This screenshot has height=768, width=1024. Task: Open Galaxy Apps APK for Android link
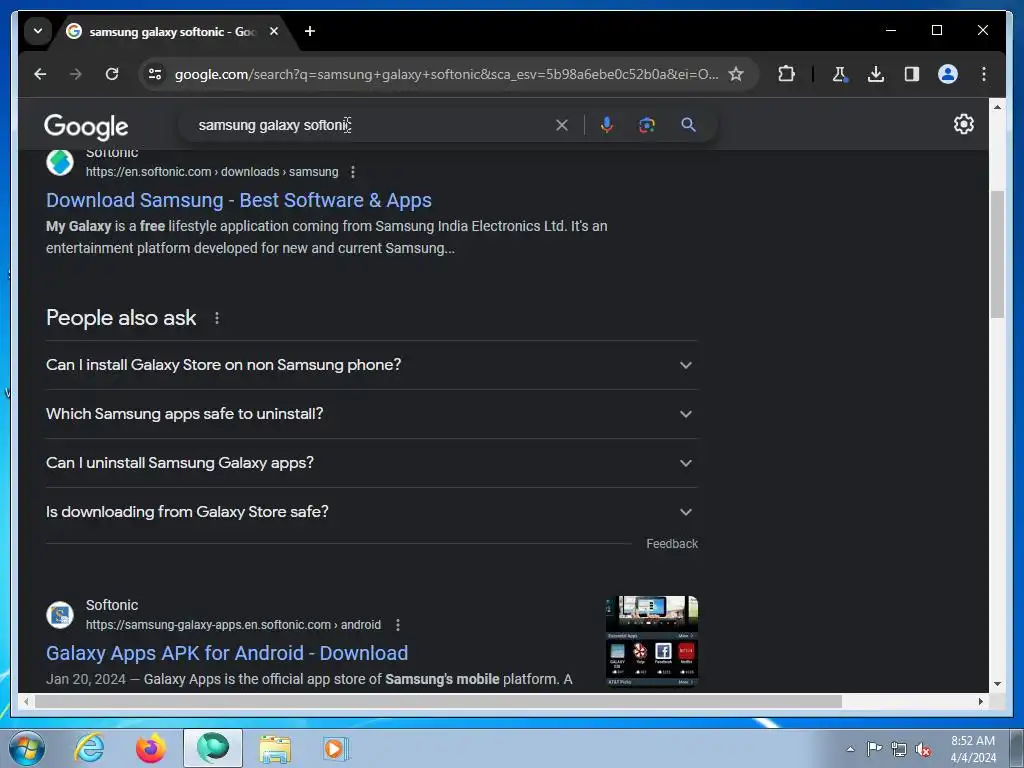point(227,653)
